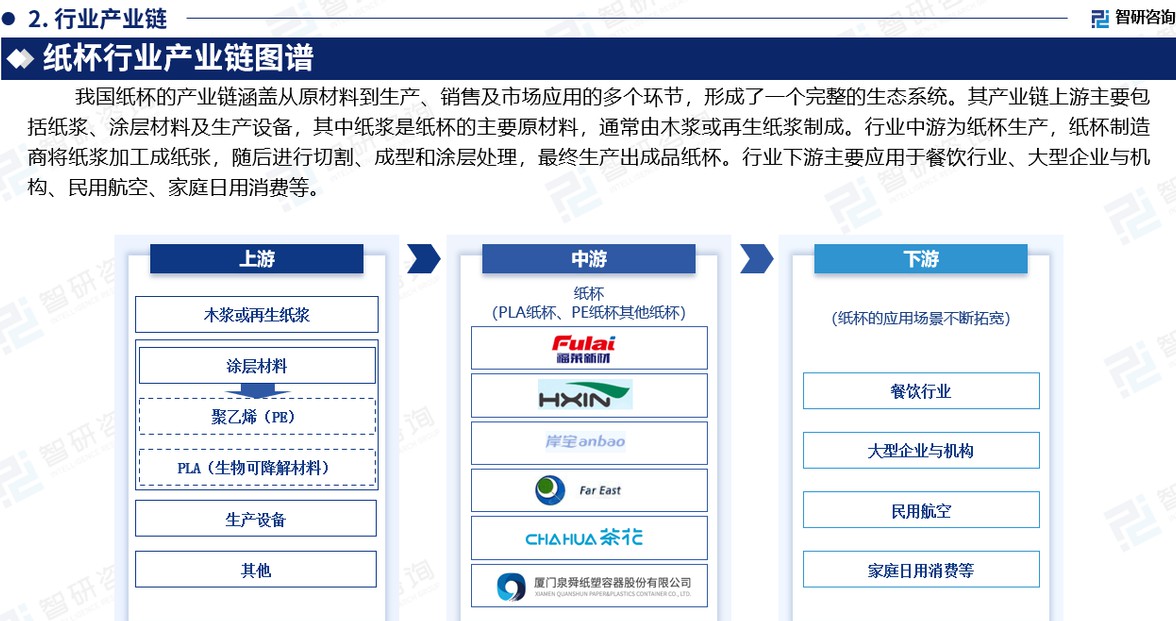Viewport: 1176px width, 621px height.
Task: Click the arrow between 上游 and 中游
Action: [424, 259]
